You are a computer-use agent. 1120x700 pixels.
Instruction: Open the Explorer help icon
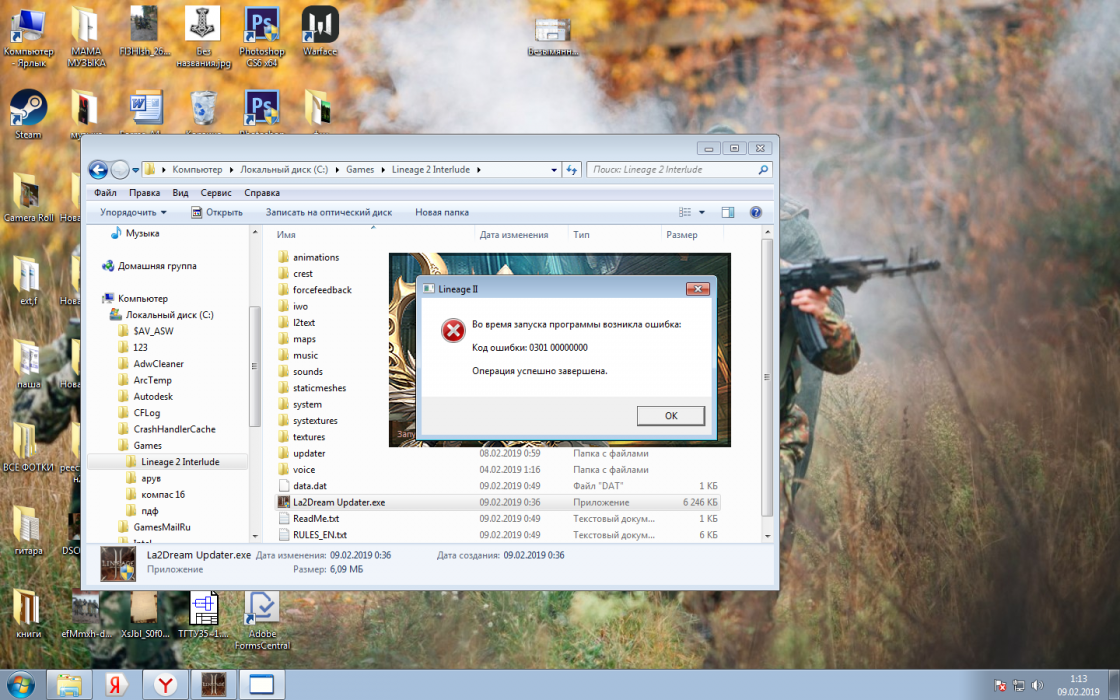(756, 212)
